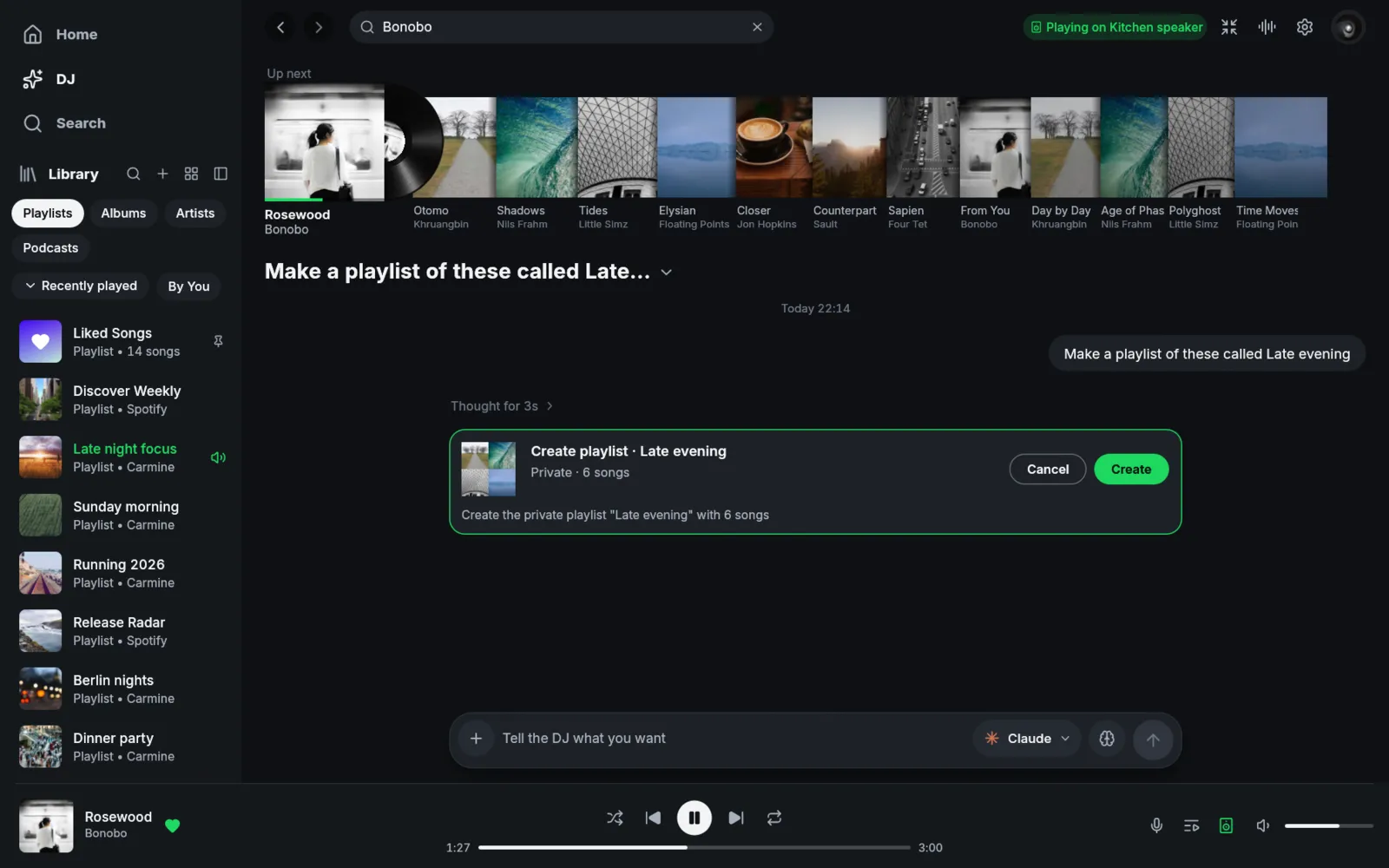This screenshot has width=1389, height=868.
Task: Exit the expanded view with the collapse icon
Action: tap(1229, 27)
